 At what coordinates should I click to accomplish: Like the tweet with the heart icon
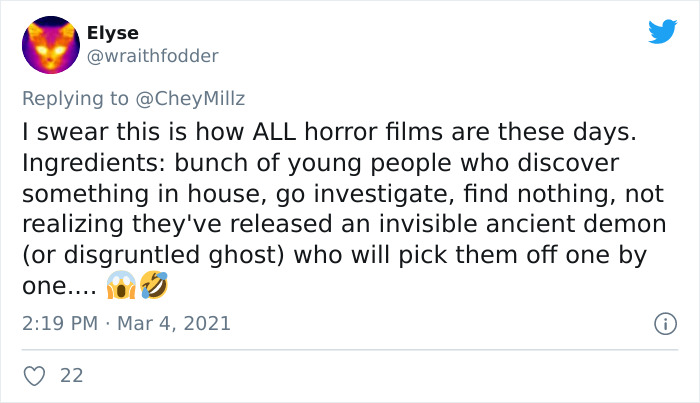pyautogui.click(x=34, y=376)
